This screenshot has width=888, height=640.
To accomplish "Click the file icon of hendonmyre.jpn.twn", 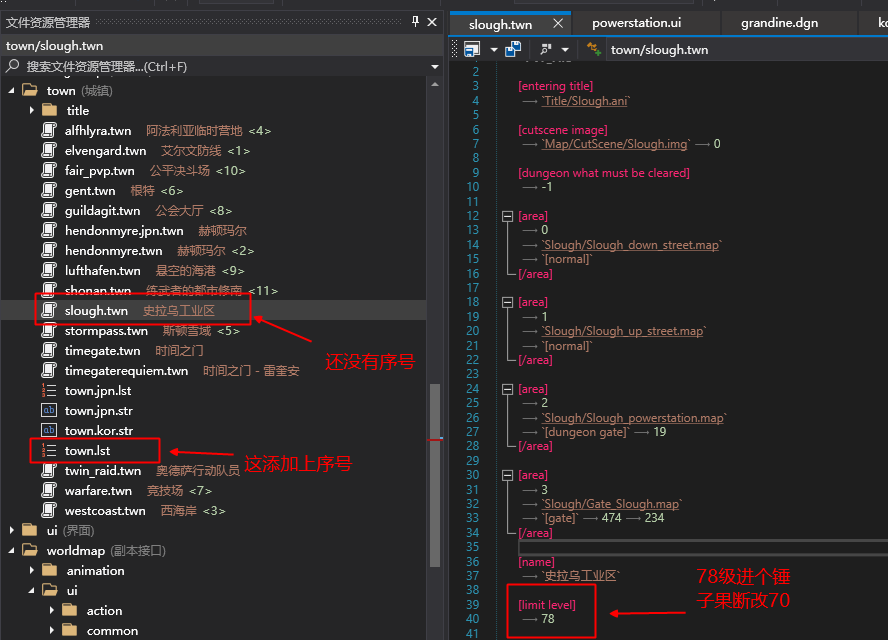I will tap(49, 230).
